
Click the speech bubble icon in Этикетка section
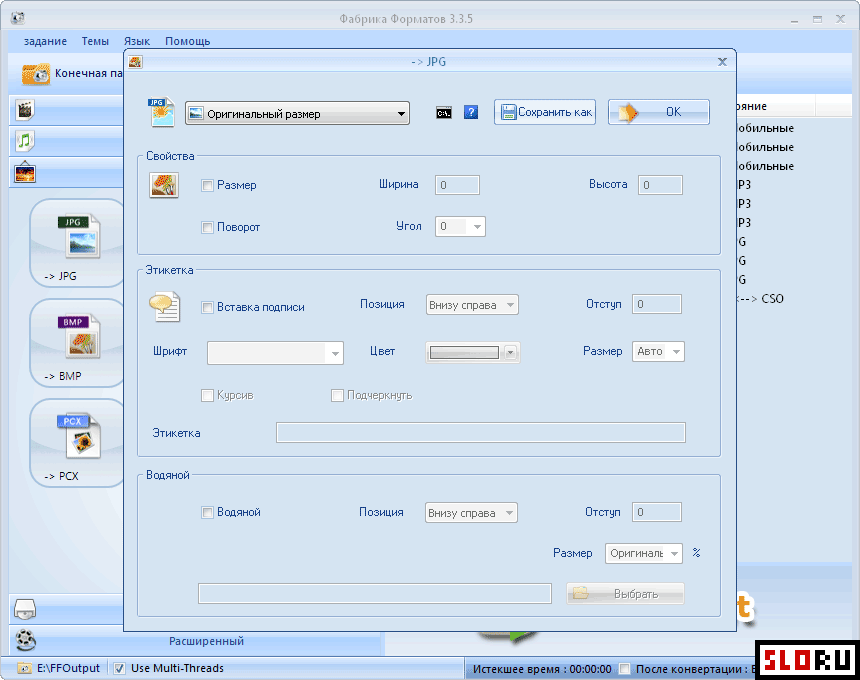pos(165,307)
